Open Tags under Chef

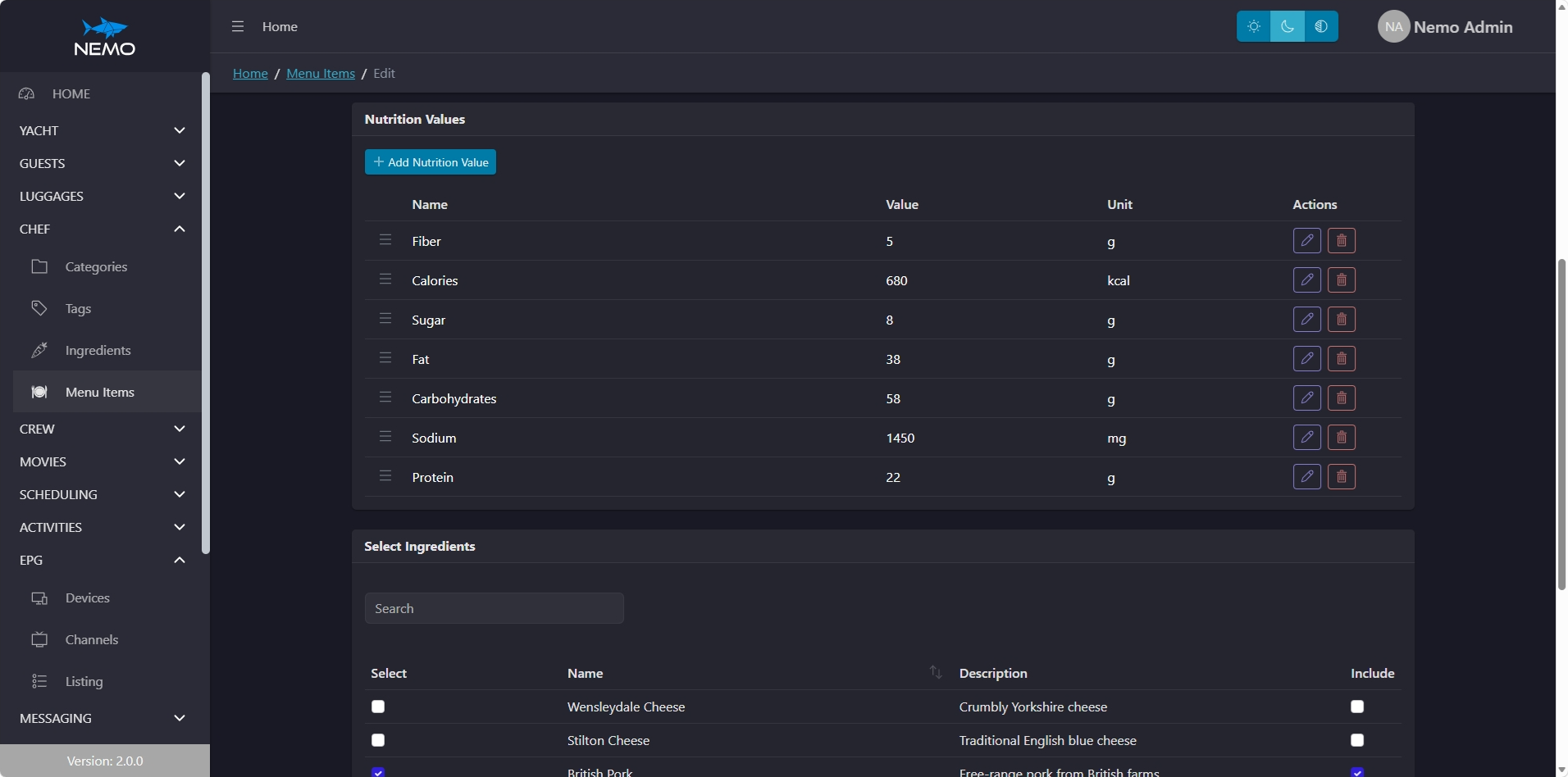click(107, 308)
